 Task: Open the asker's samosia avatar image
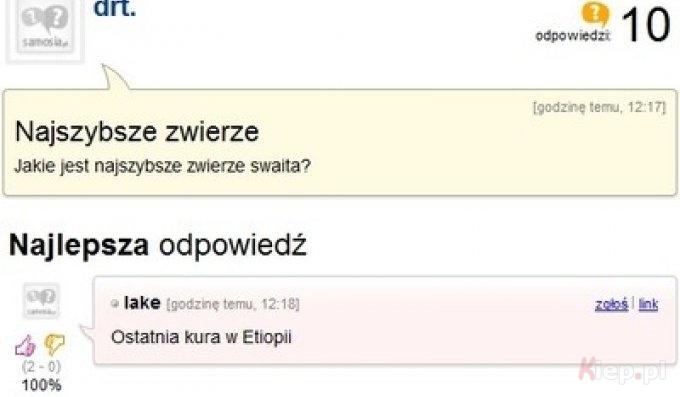pos(45,29)
